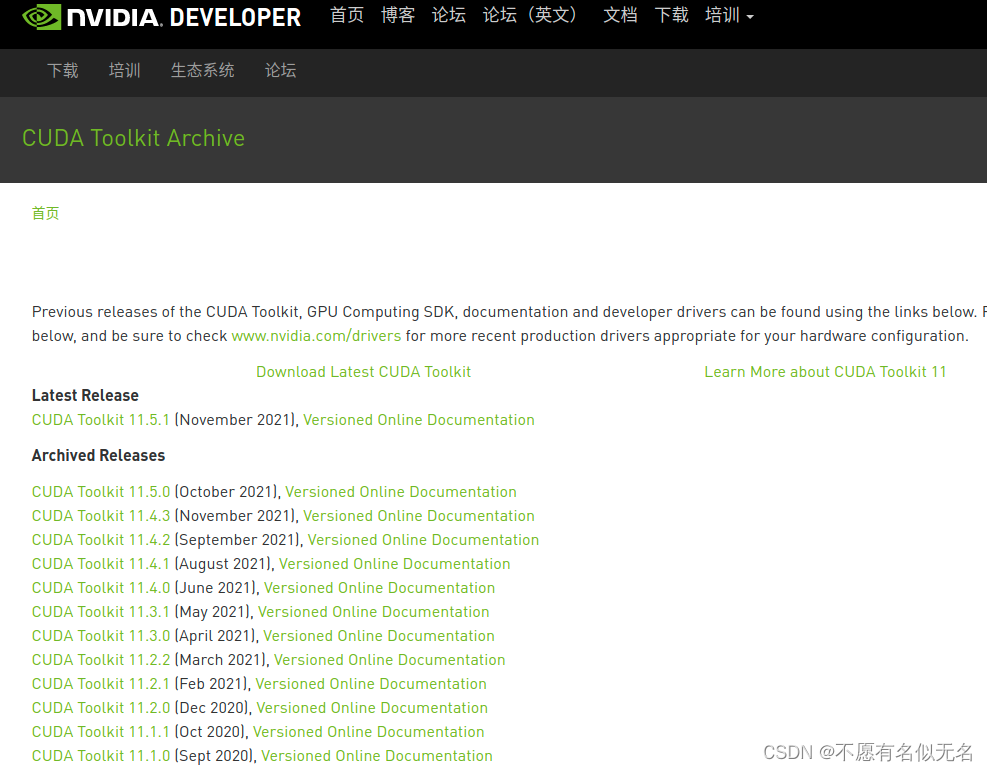The height and width of the screenshot is (771, 987).
Task: Open 论坛（英文）in the top navigation
Action: pyautogui.click(x=530, y=15)
